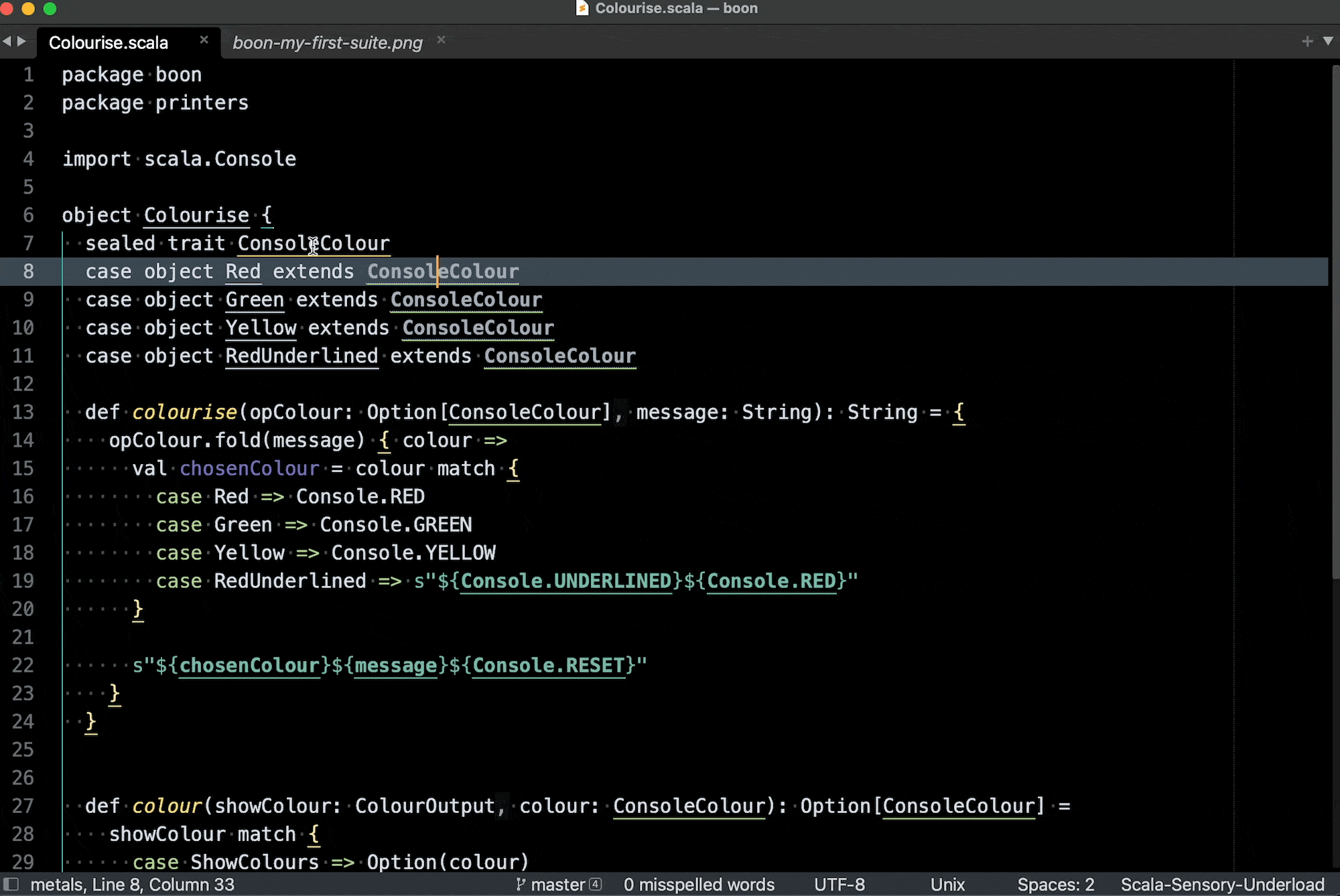The height and width of the screenshot is (896, 1340).
Task: Click line number 27 in the gutter
Action: click(23, 806)
